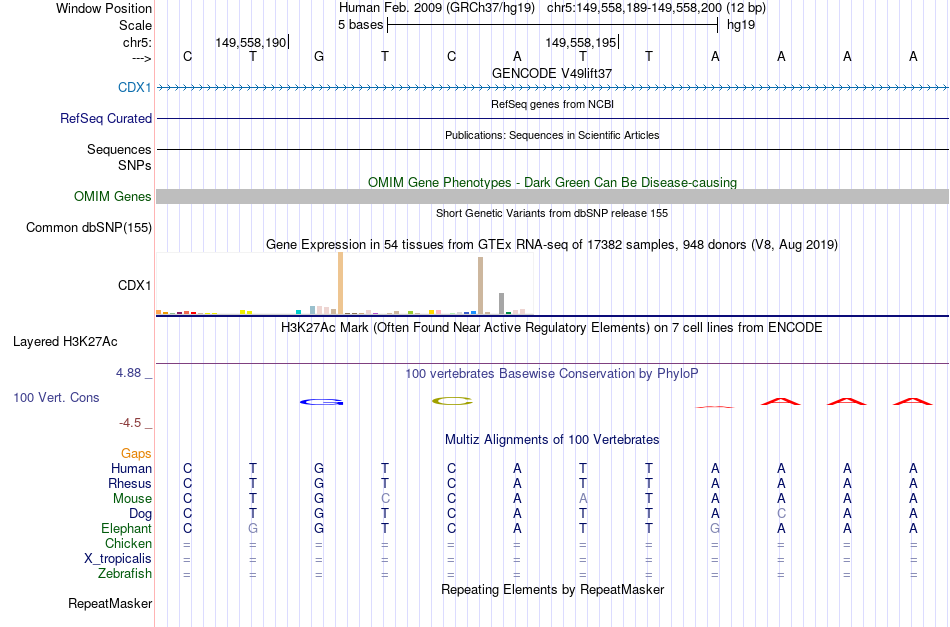Click the tall brown GTEx expression bar
Image resolution: width=950 pixels, height=627 pixels.
tap(480, 285)
